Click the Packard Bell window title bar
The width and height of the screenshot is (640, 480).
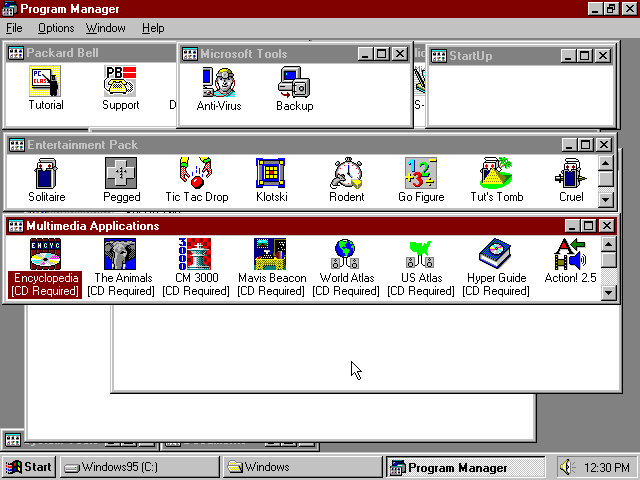(x=92, y=53)
